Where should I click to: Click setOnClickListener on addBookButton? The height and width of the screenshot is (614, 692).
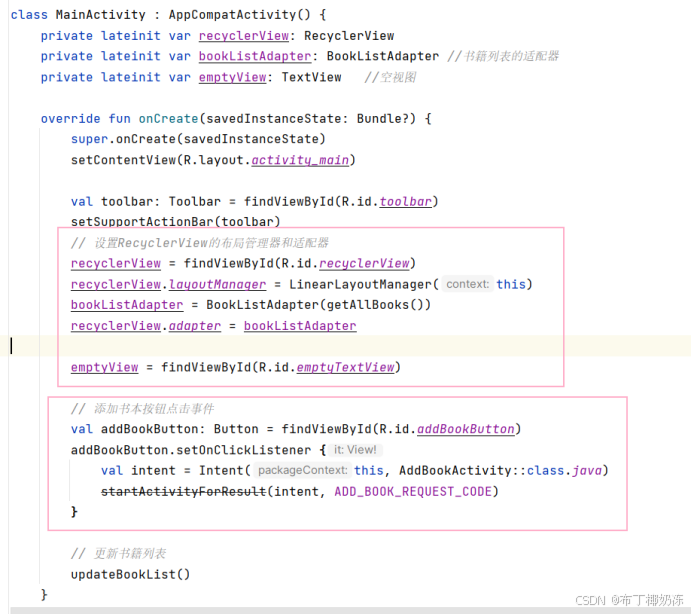244,450
